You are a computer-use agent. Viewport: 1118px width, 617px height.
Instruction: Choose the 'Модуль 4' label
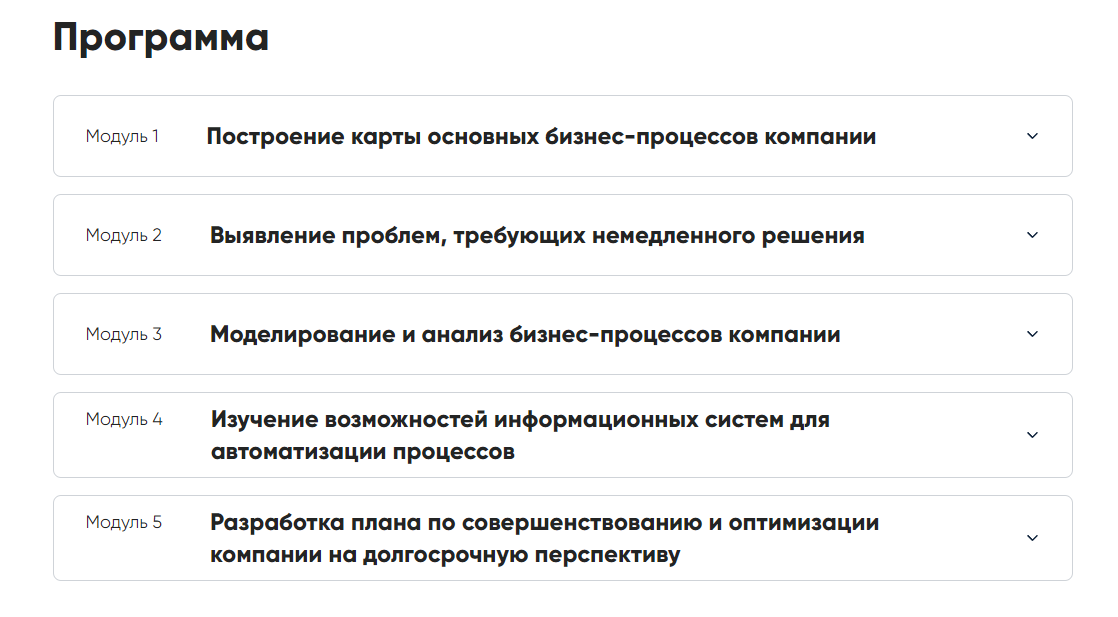[123, 419]
